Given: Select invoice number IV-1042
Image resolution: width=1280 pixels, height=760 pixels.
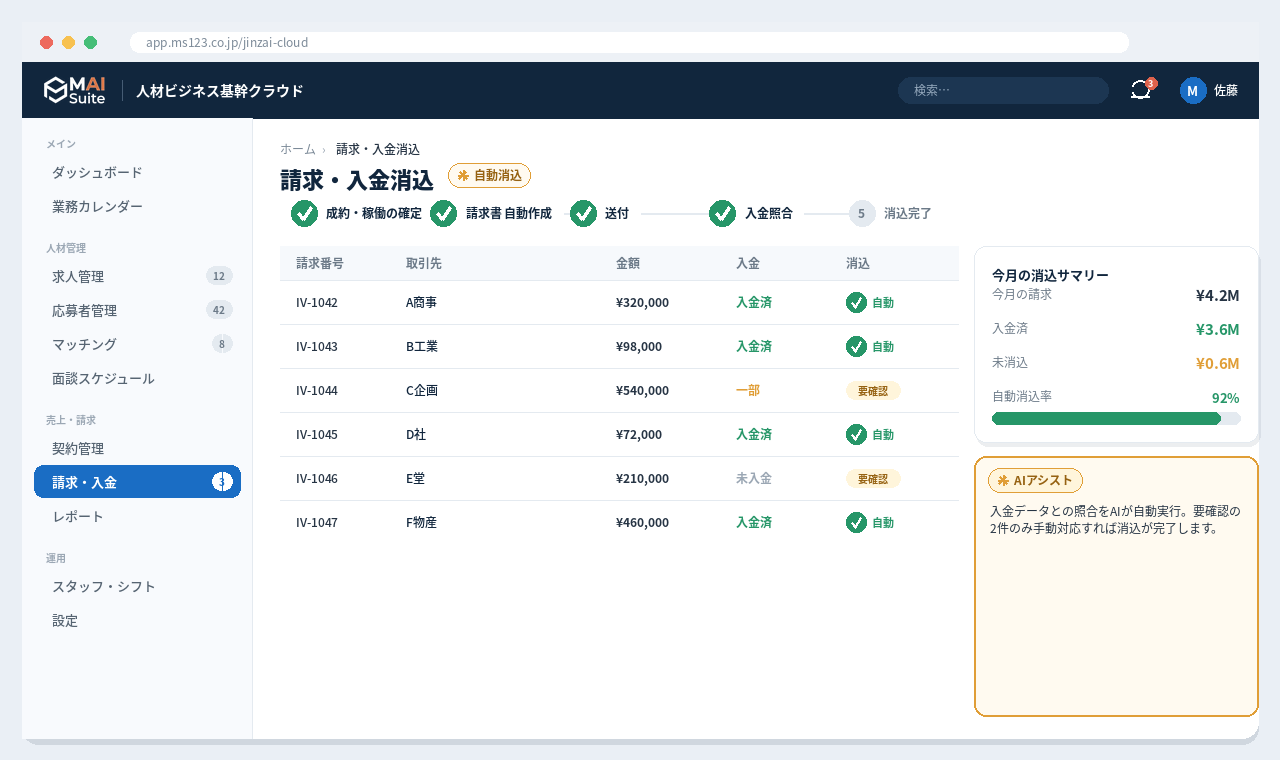Looking at the screenshot, I should (x=317, y=302).
